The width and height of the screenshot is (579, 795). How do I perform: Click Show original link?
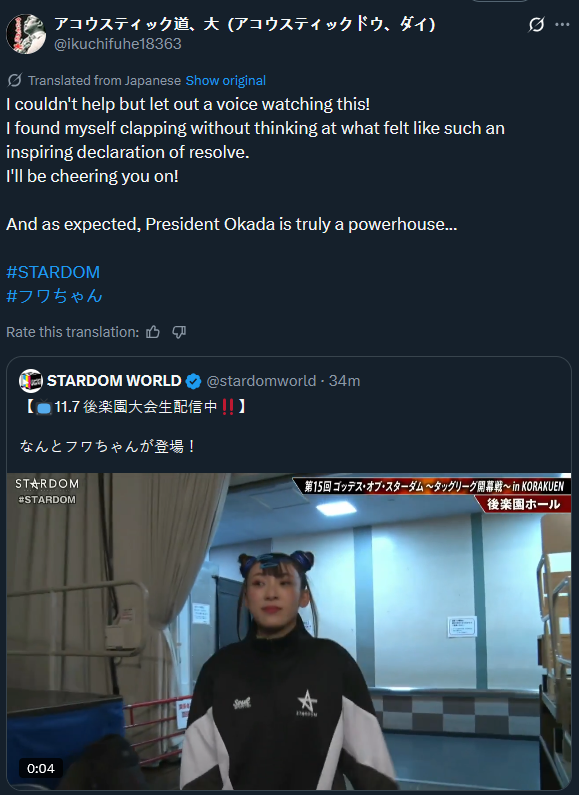coord(226,81)
